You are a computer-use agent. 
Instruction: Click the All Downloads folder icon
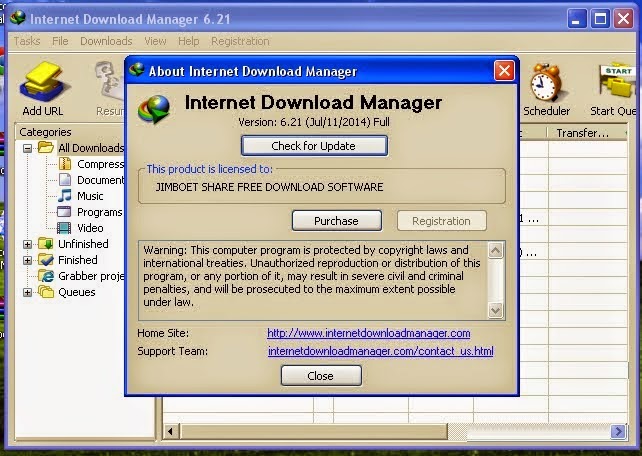(x=46, y=147)
